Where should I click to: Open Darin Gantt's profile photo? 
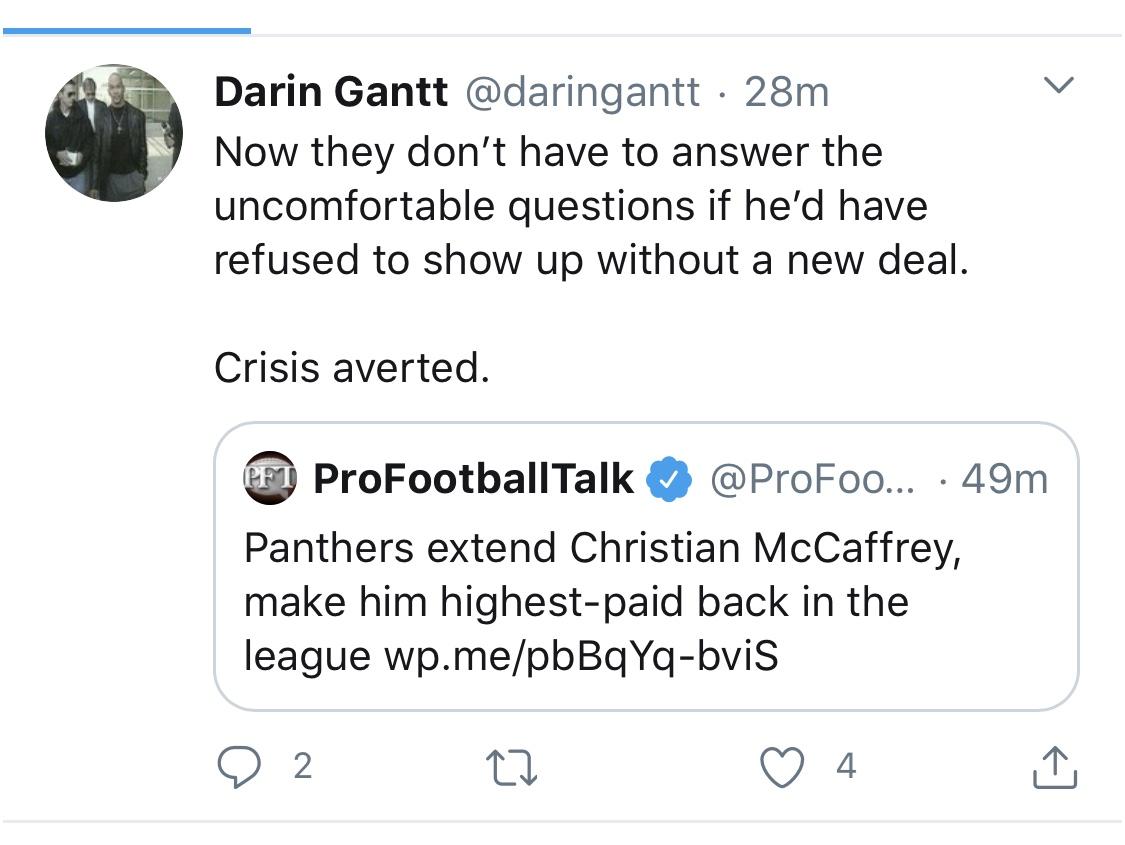114,133
